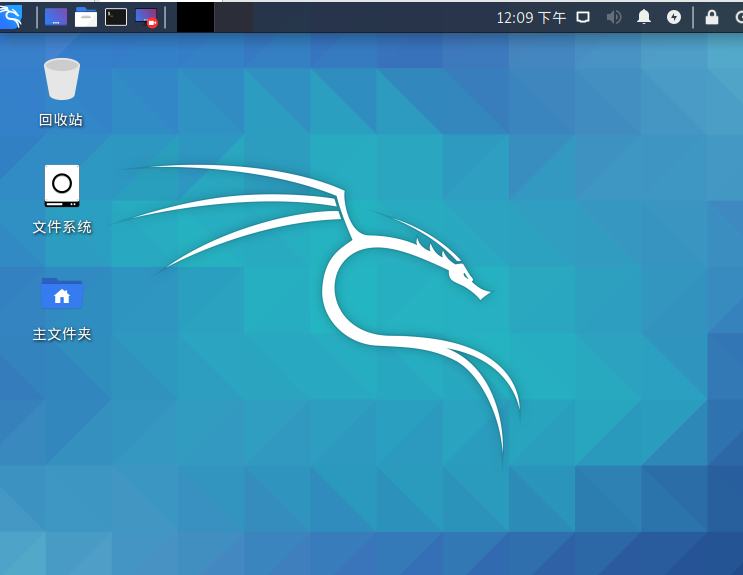The height and width of the screenshot is (575, 743).
Task: Click the display monitor tray icon
Action: coord(583,18)
